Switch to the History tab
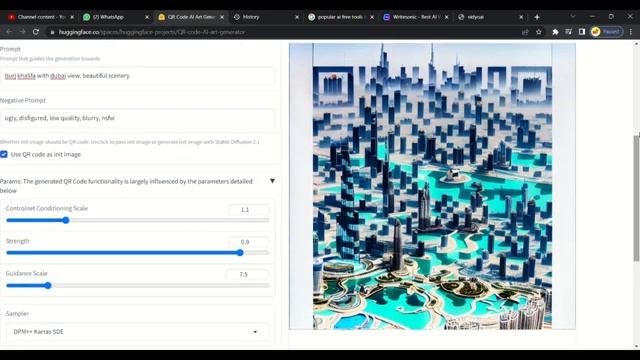The width and height of the screenshot is (640, 360). [x=251, y=17]
